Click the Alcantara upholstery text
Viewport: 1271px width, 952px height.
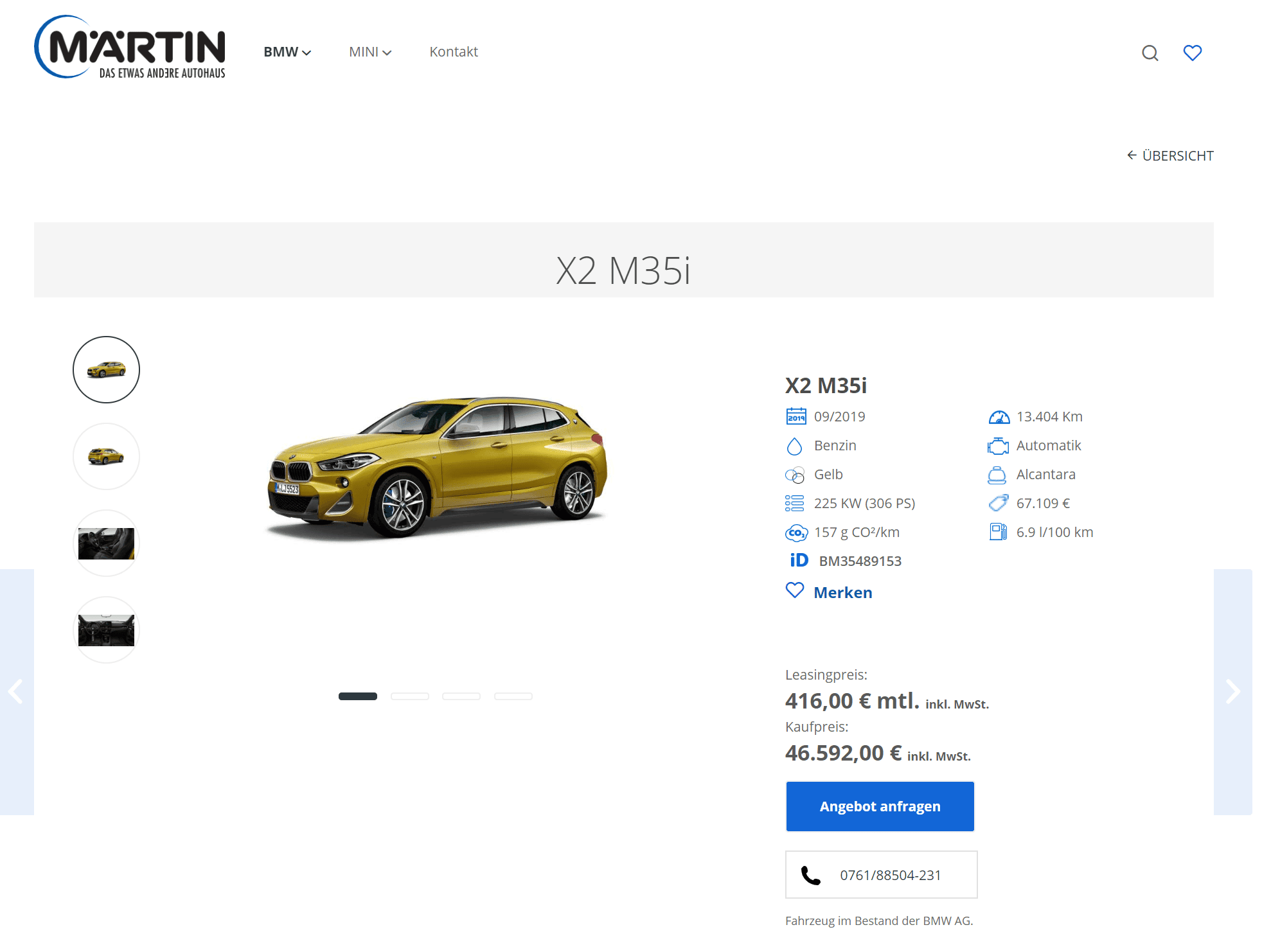1045,474
